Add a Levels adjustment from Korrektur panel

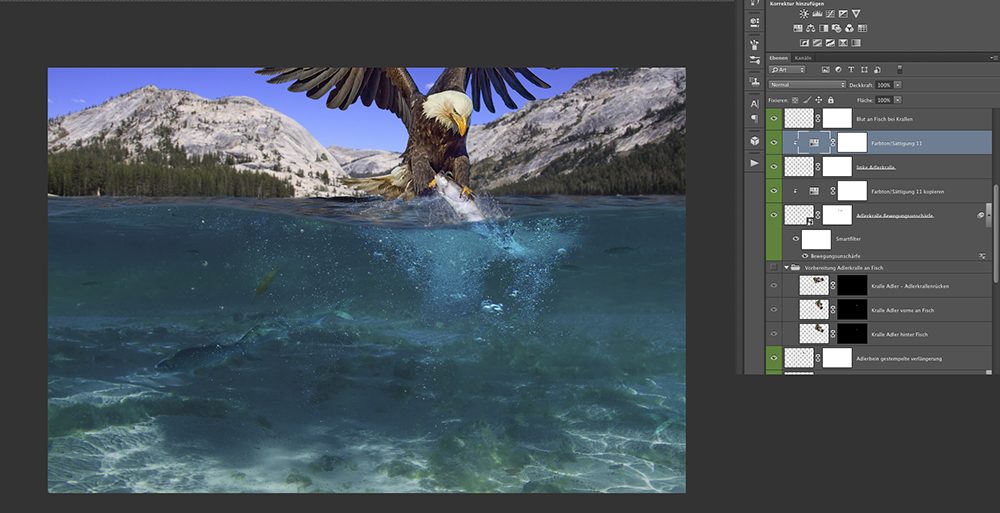pyautogui.click(x=818, y=14)
